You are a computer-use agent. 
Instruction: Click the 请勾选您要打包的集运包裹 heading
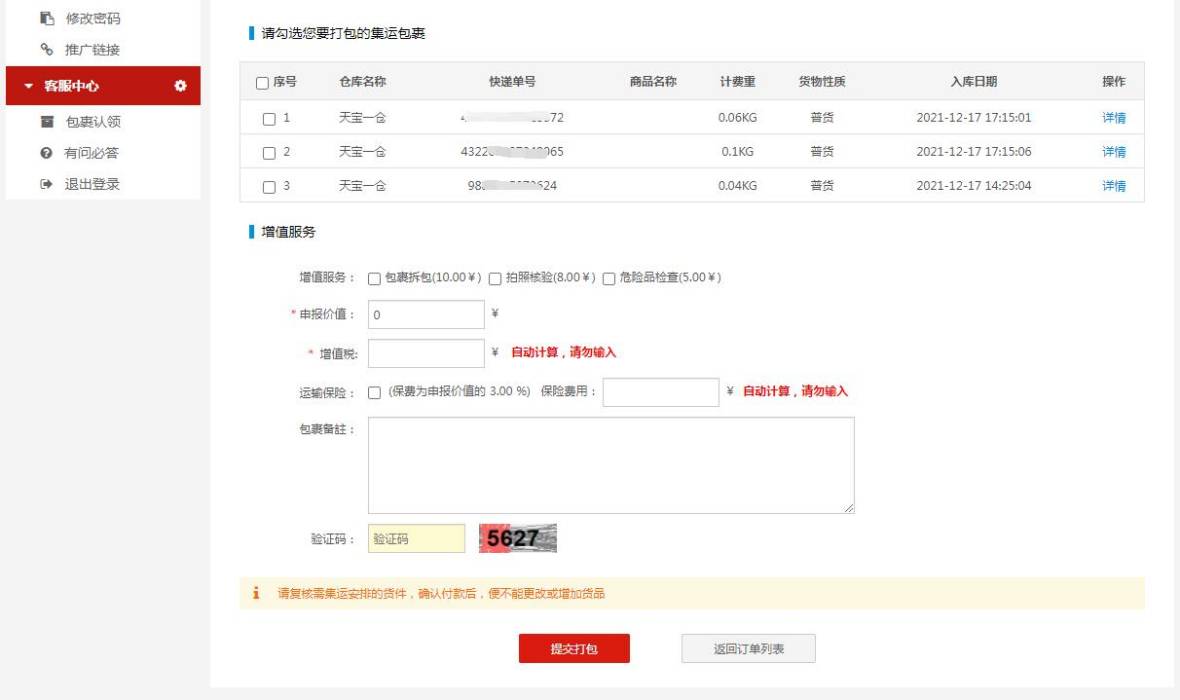point(343,33)
